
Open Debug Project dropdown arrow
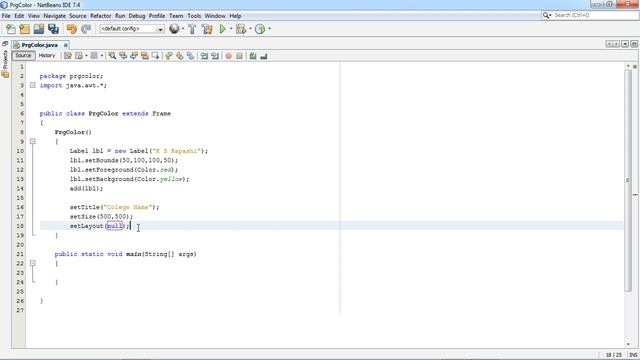[250, 29]
